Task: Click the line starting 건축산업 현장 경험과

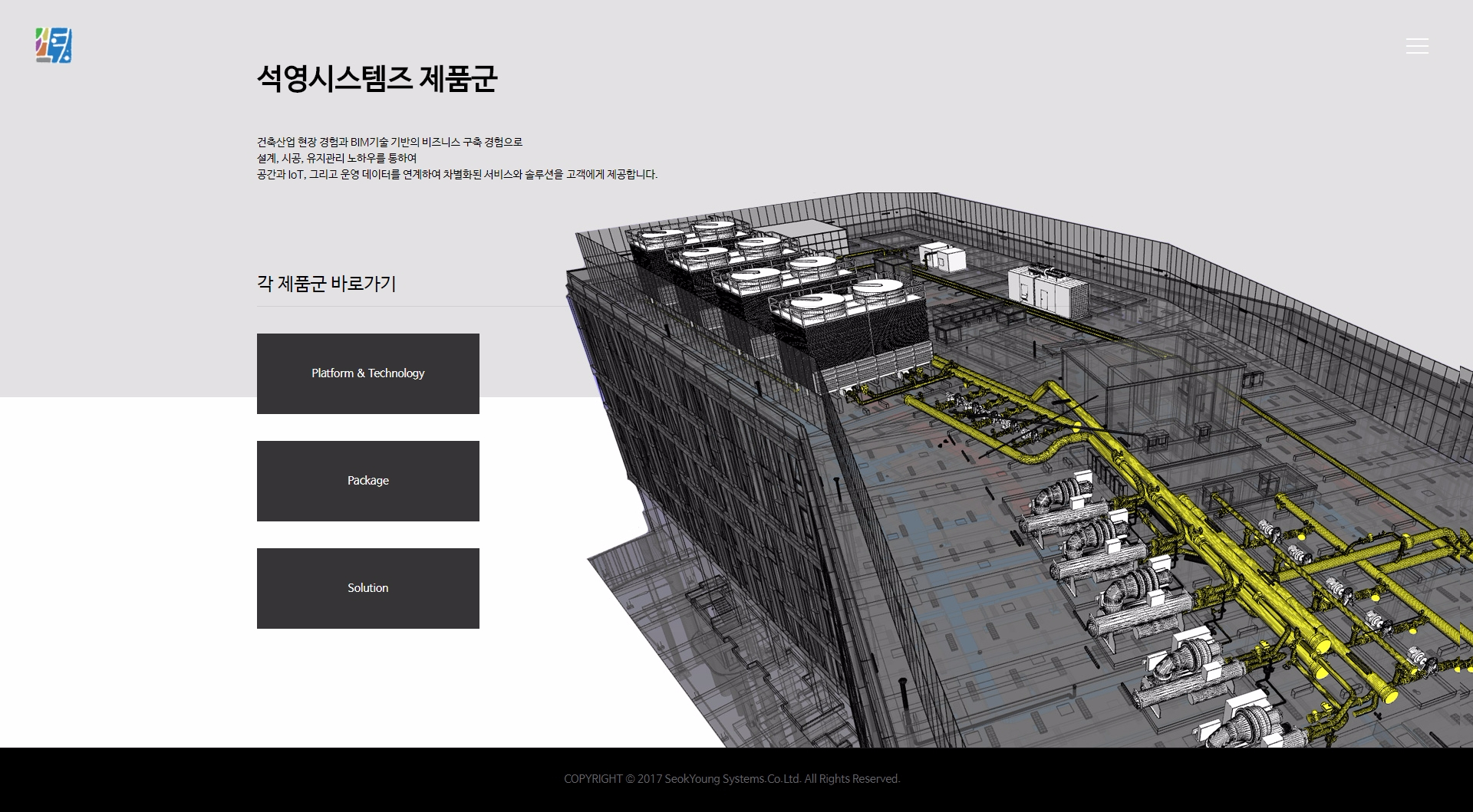Action: (x=390, y=142)
